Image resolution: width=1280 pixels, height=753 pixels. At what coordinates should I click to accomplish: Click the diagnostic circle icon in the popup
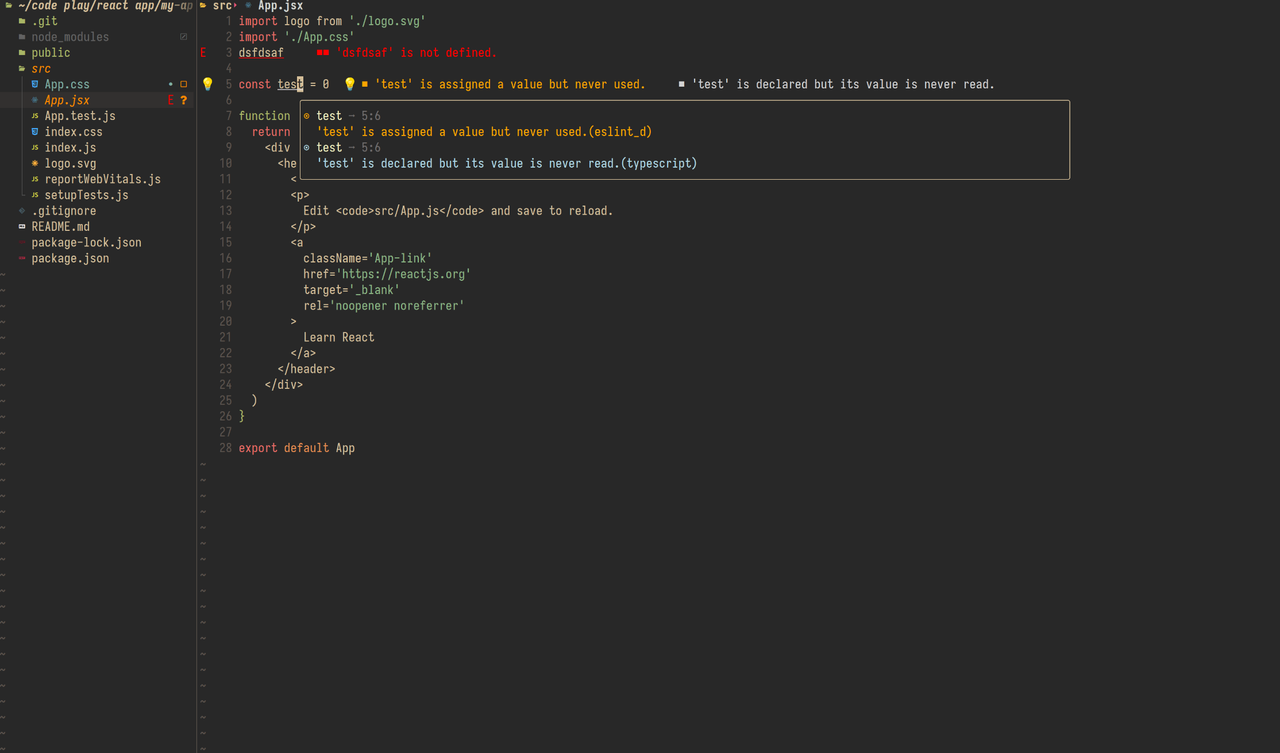(x=308, y=115)
